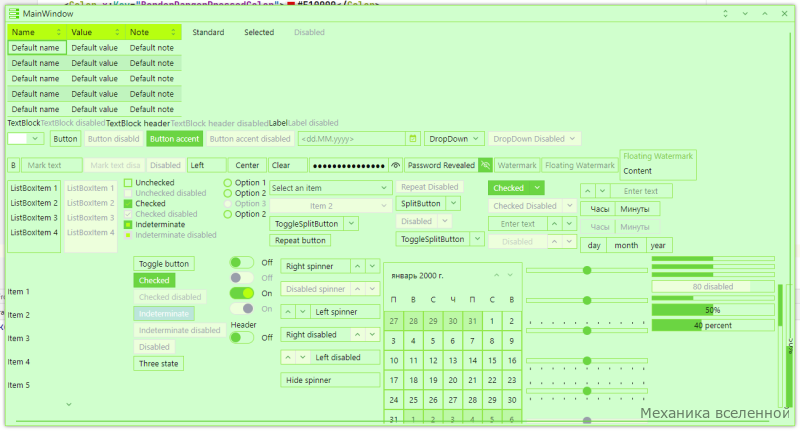
Task: Click the Repeat button
Action: point(300,240)
